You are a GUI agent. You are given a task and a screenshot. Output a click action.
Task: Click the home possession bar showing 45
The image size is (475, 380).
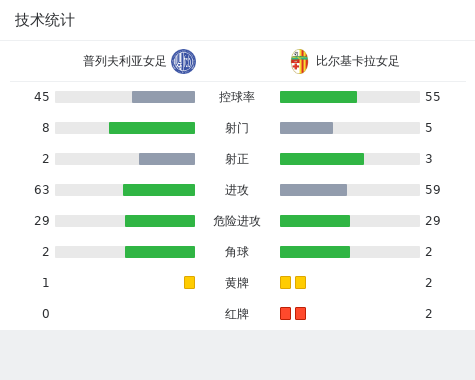[x=125, y=97]
